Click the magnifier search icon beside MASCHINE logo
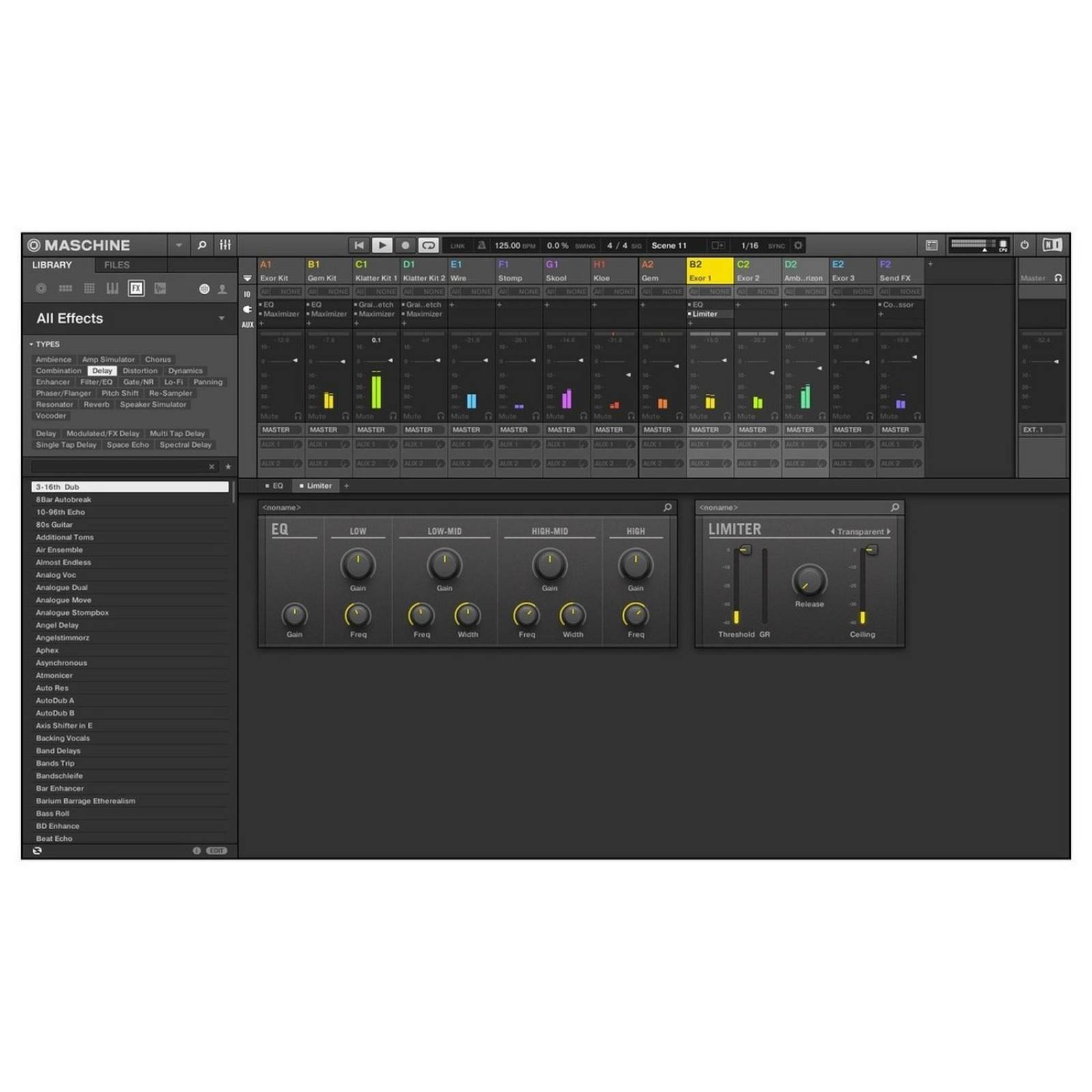The height and width of the screenshot is (1092, 1092). click(202, 245)
